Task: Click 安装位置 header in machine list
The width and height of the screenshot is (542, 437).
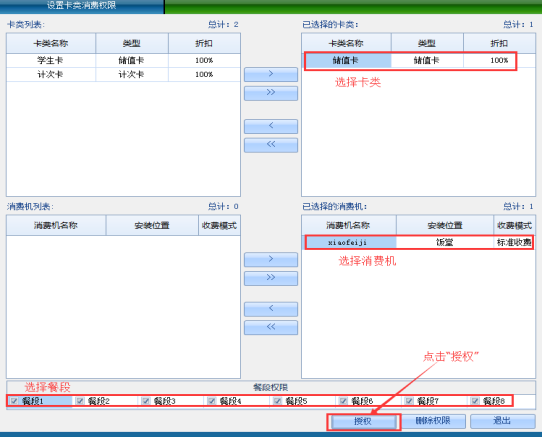Action: pyautogui.click(x=152, y=225)
